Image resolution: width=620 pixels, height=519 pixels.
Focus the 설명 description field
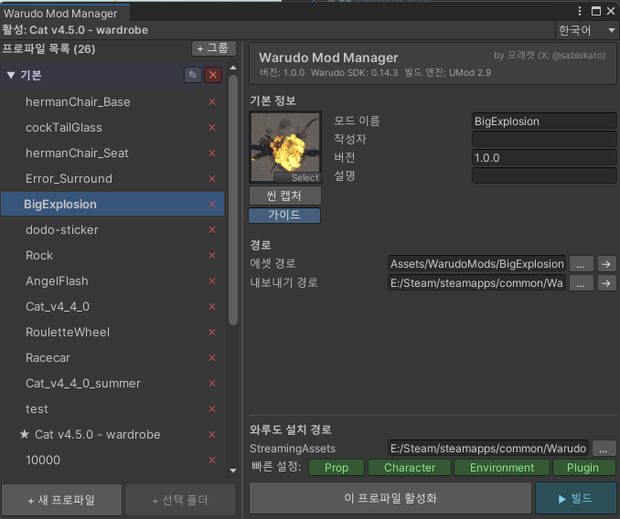coord(544,176)
